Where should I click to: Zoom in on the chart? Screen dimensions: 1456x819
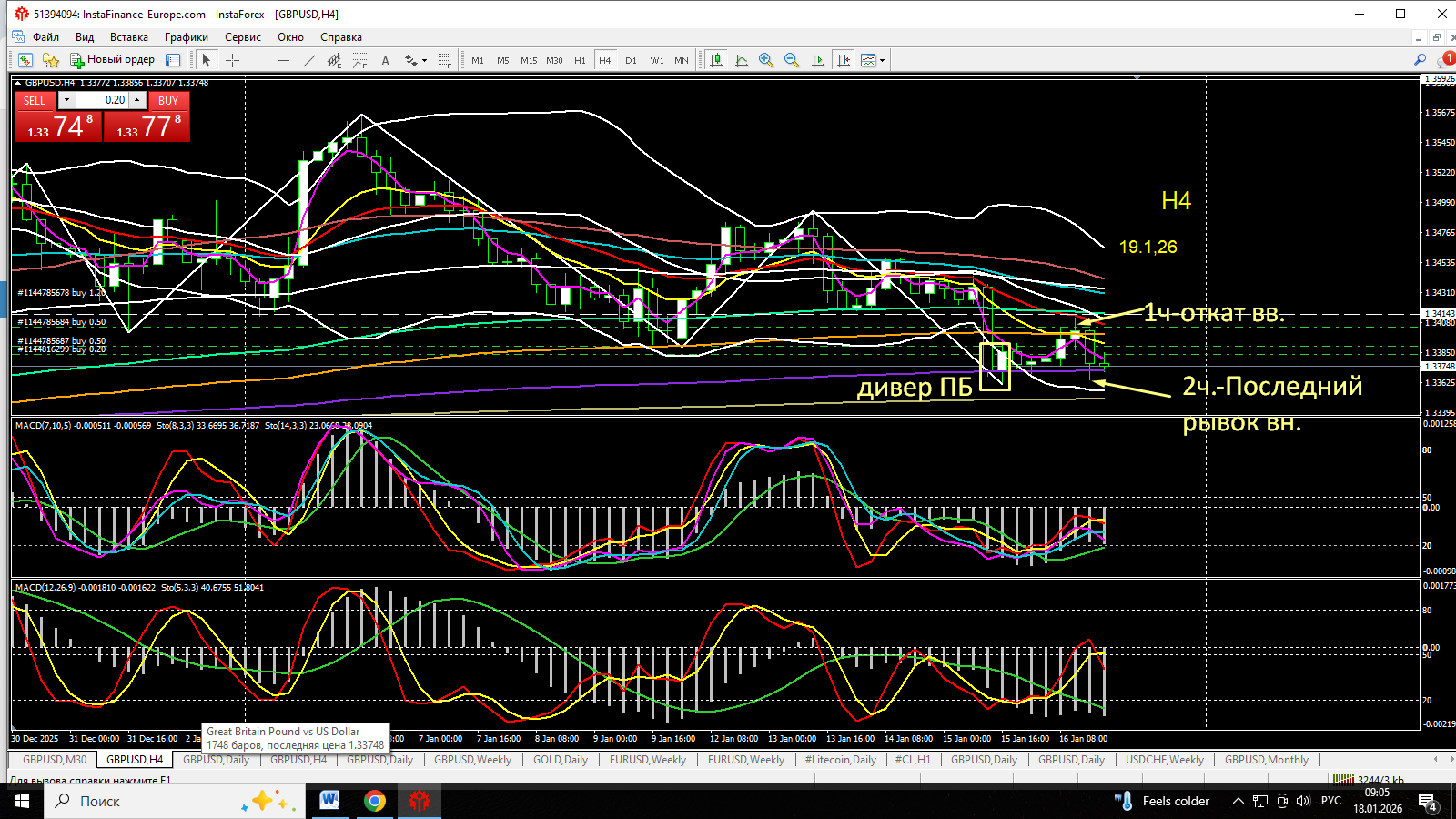point(766,60)
